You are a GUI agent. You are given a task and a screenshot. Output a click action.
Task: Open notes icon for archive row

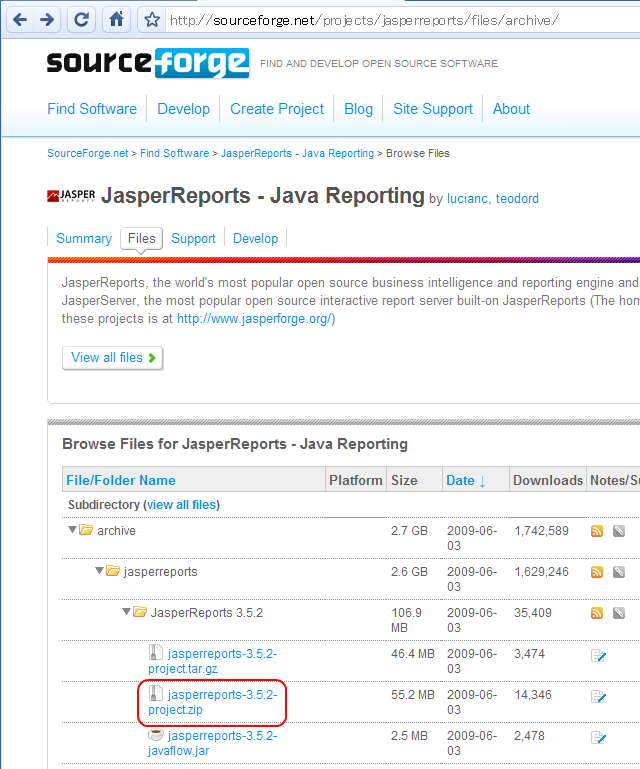point(619,531)
